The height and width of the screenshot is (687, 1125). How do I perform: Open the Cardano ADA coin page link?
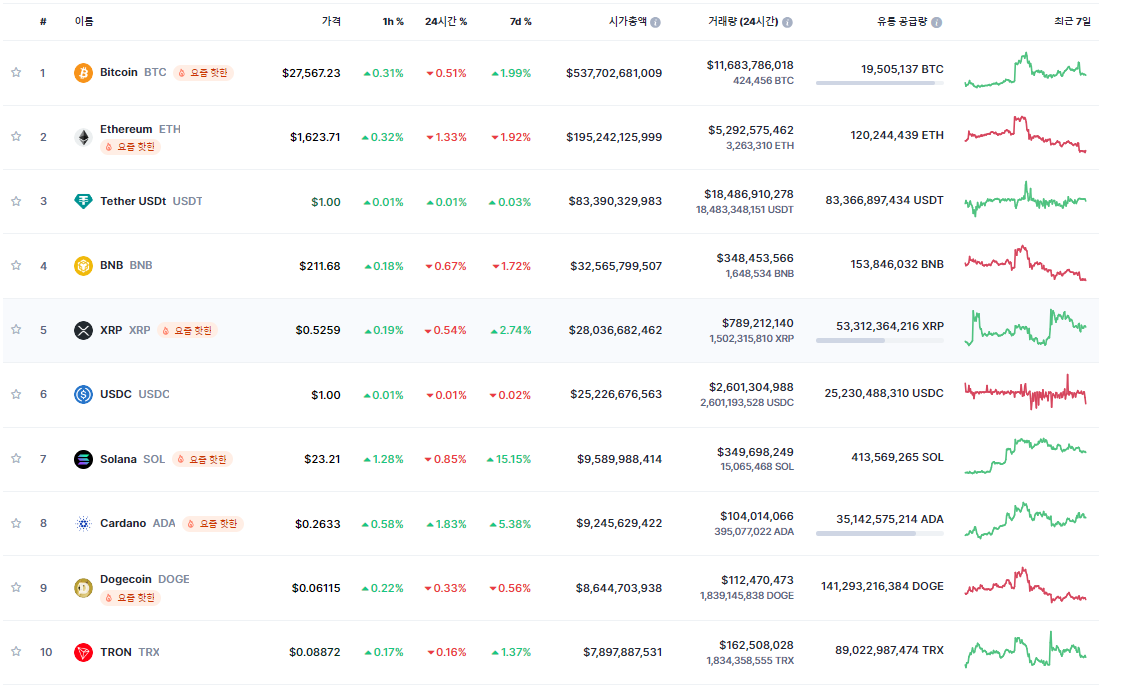click(138, 523)
